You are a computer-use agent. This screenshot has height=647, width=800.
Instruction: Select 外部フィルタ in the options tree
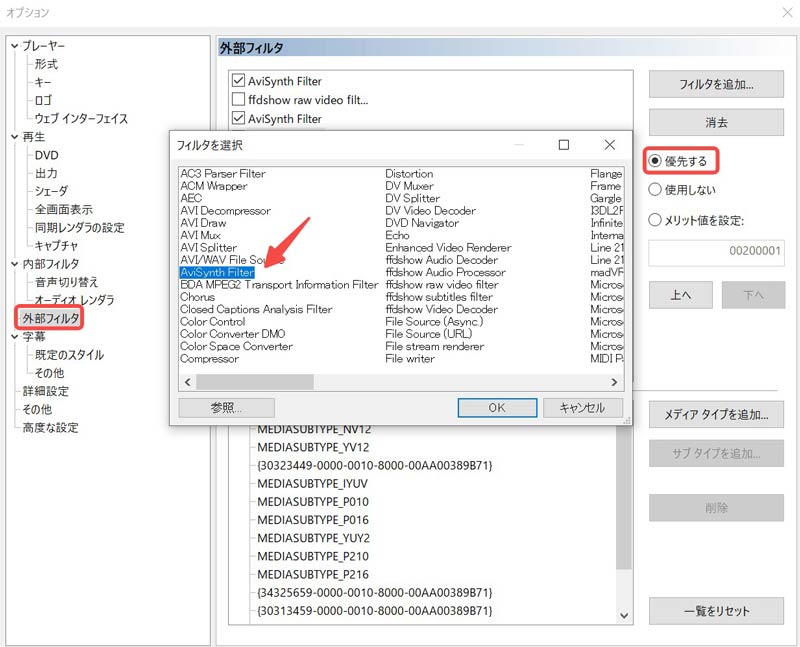click(x=50, y=318)
